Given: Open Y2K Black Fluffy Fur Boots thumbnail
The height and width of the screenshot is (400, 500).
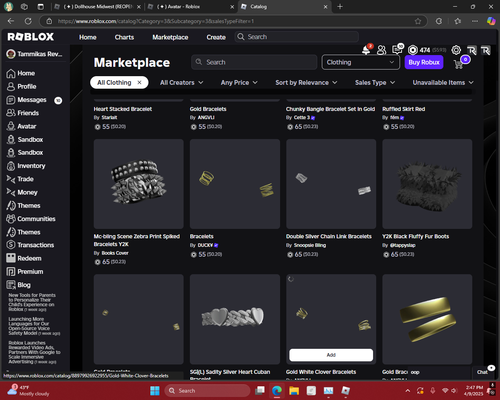Looking at the screenshot, I should tap(427, 184).
